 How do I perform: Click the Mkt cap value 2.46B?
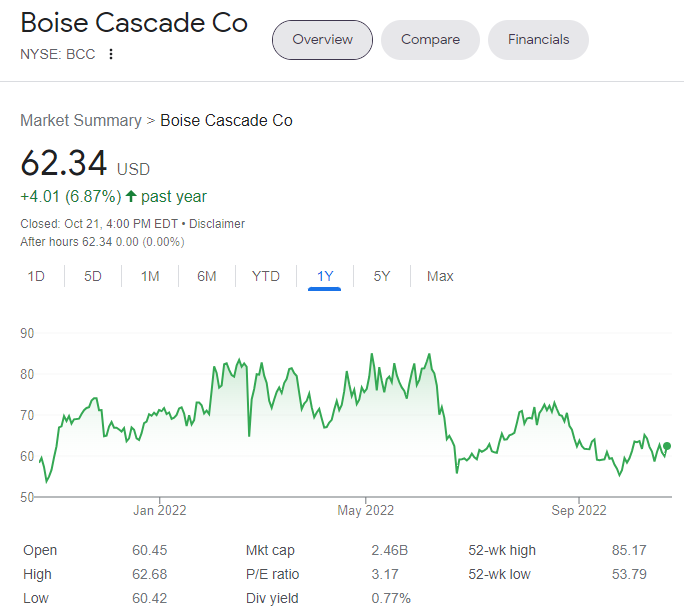click(390, 550)
